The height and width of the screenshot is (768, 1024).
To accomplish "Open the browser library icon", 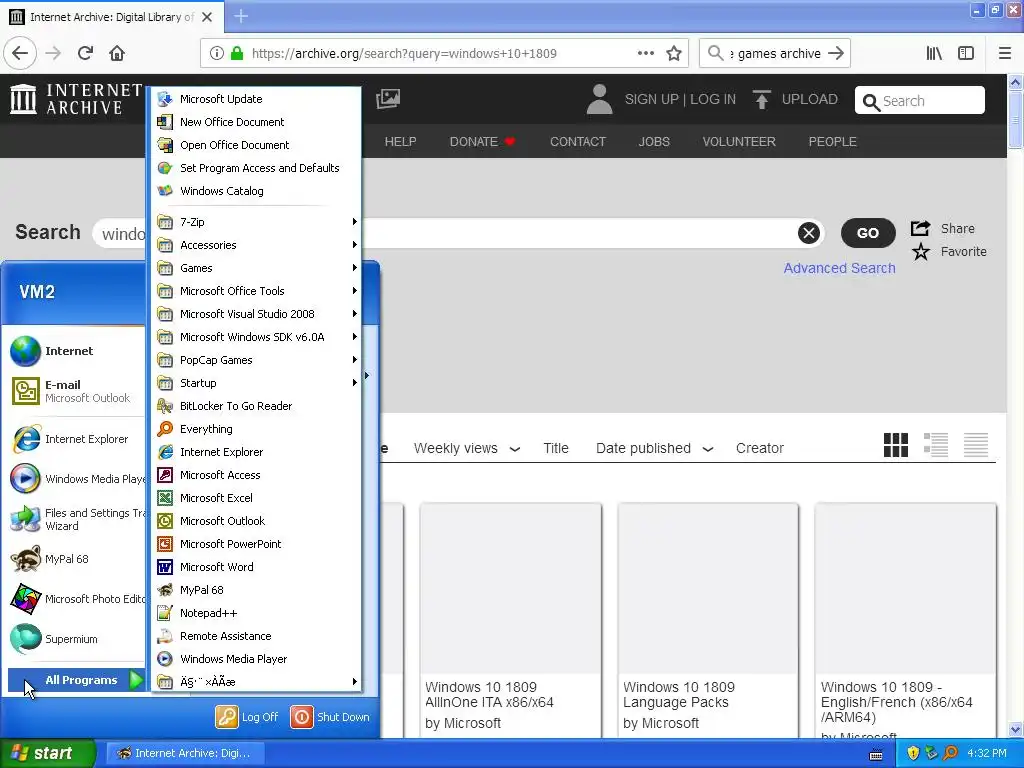I will [x=934, y=53].
